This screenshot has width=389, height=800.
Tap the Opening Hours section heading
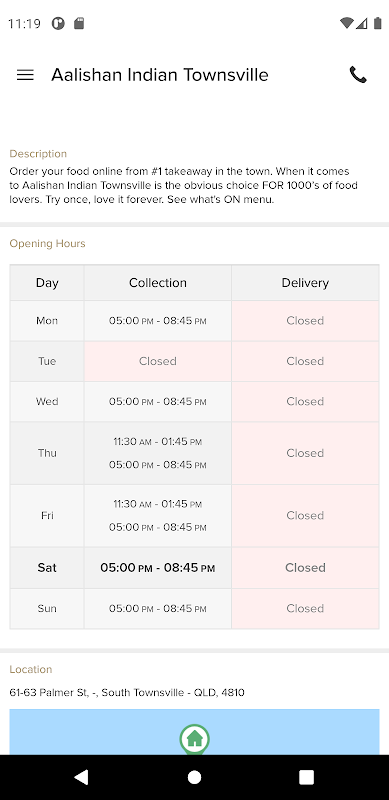click(x=47, y=244)
